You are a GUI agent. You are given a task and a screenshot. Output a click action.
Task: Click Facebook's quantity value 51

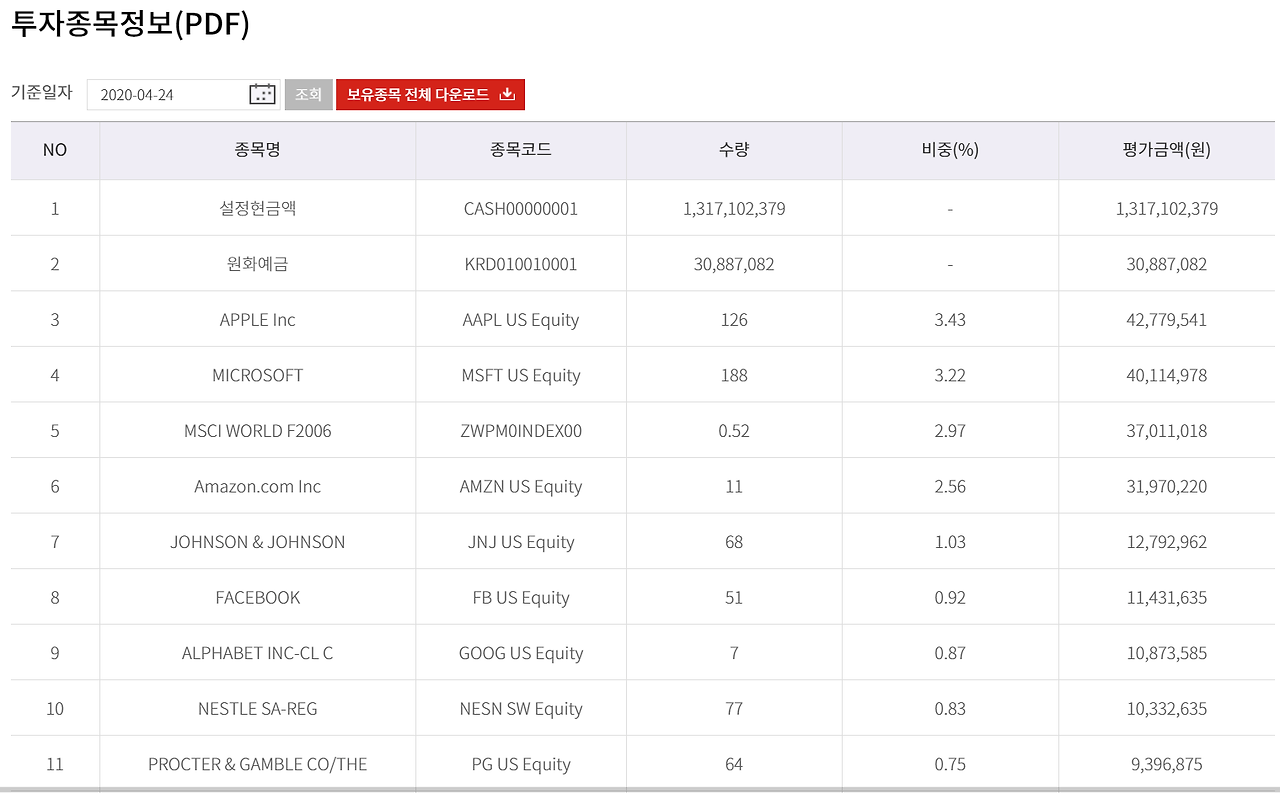(734, 598)
